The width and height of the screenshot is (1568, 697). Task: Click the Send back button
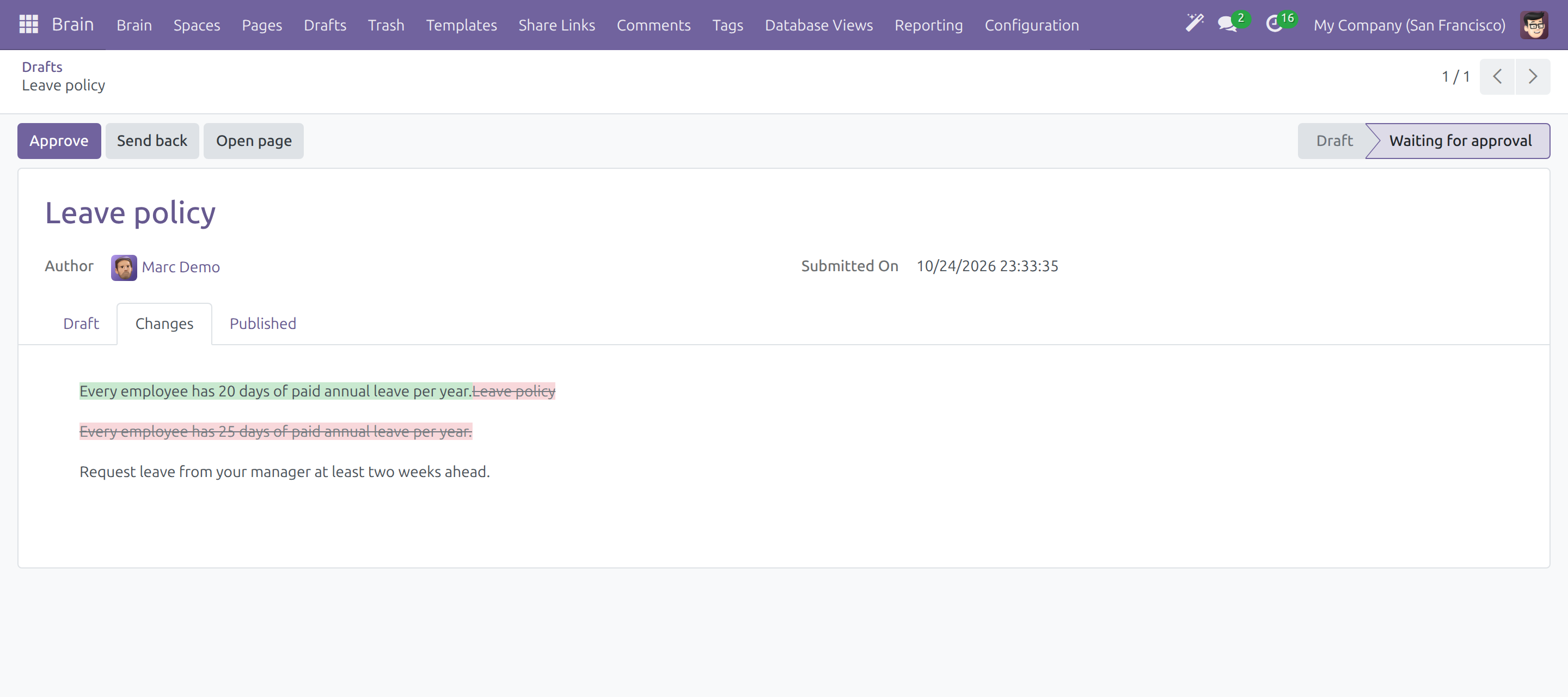tap(152, 140)
